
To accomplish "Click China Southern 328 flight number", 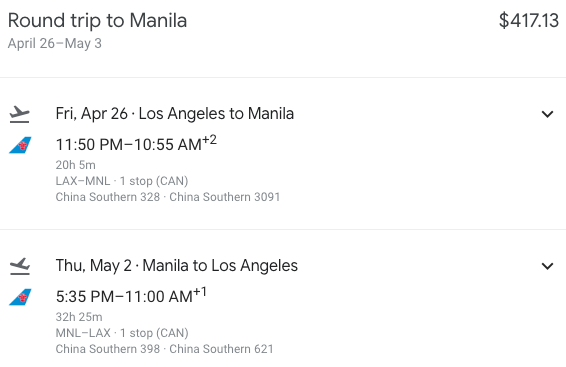I will click(108, 197).
